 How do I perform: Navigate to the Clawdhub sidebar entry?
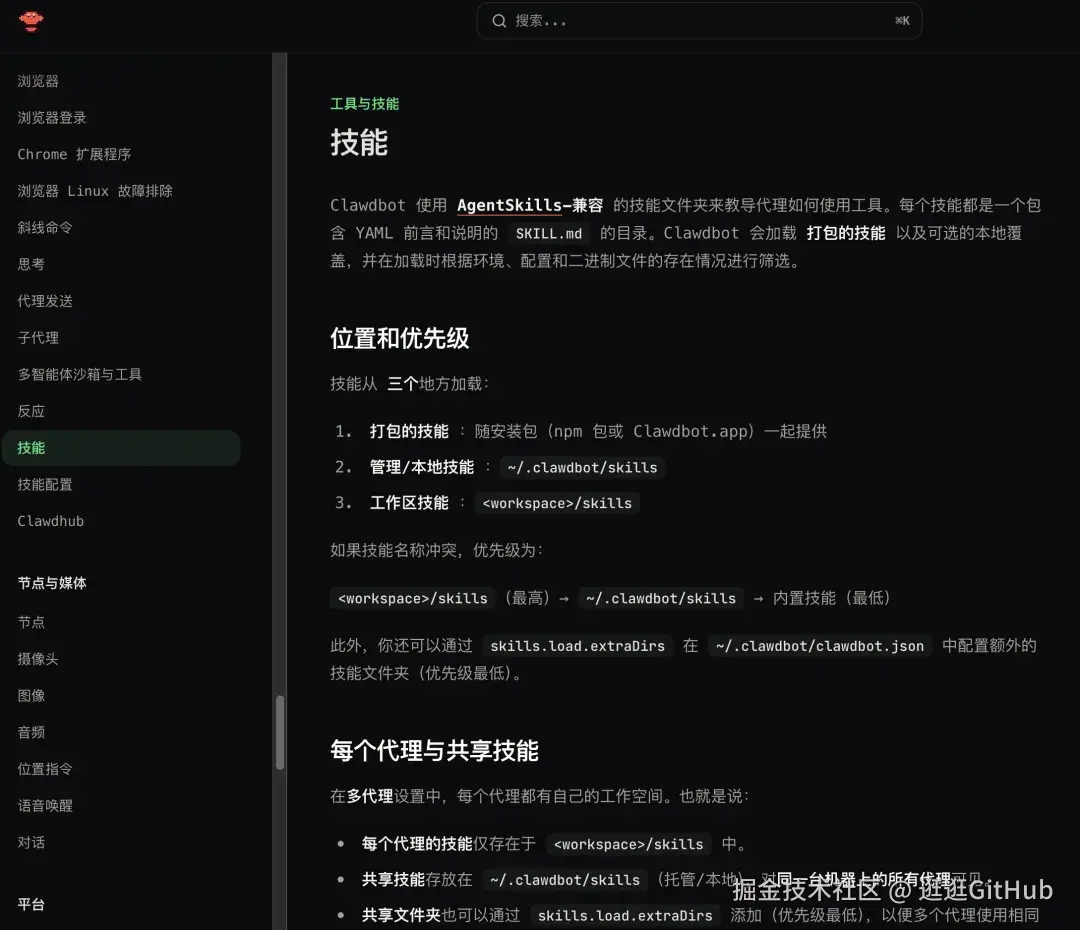pos(51,521)
